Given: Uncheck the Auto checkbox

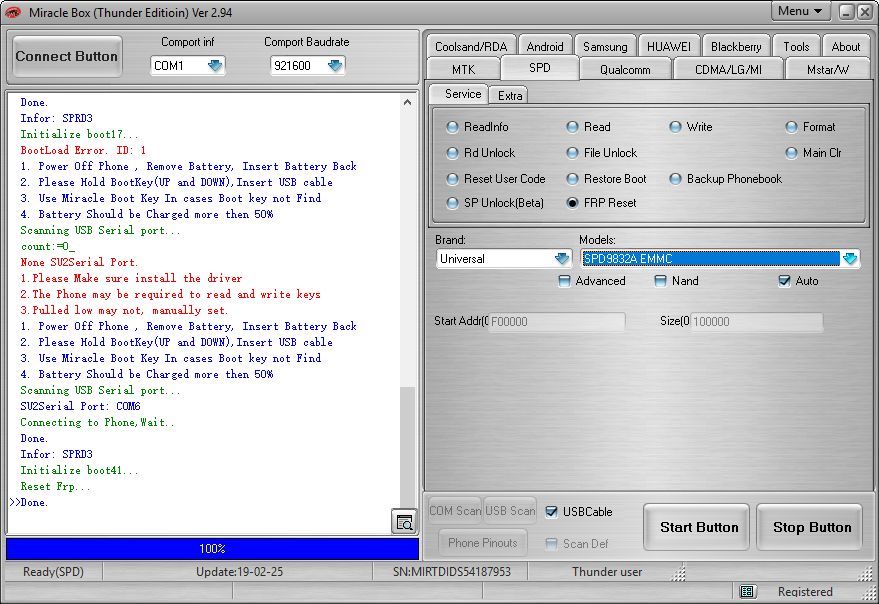Looking at the screenshot, I should pyautogui.click(x=785, y=281).
